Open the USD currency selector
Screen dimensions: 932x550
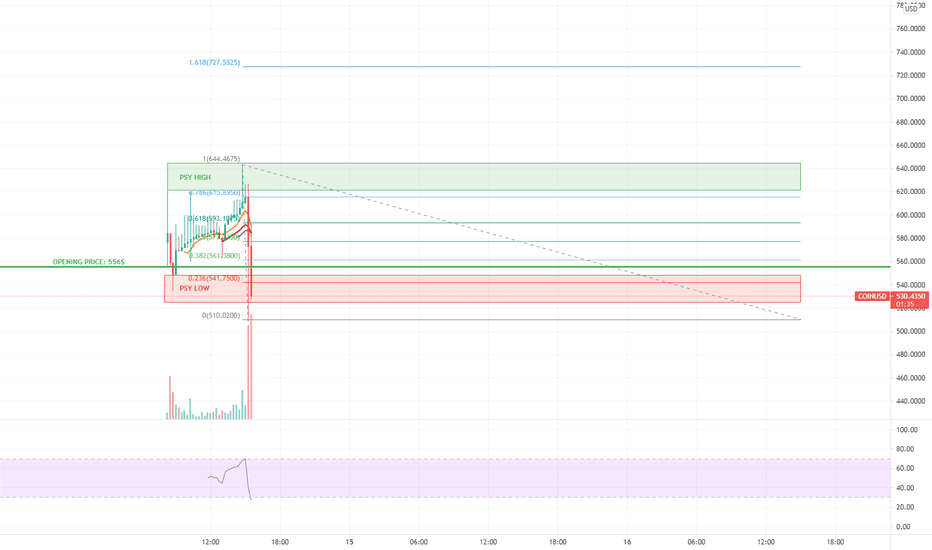tap(911, 9)
